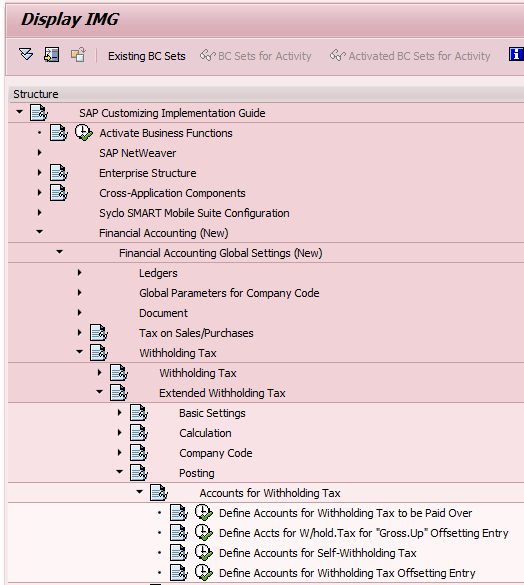Select 'Activate Business Functions' text
Image resolution: width=524 pixels, height=585 pixels.
pyautogui.click(x=166, y=133)
